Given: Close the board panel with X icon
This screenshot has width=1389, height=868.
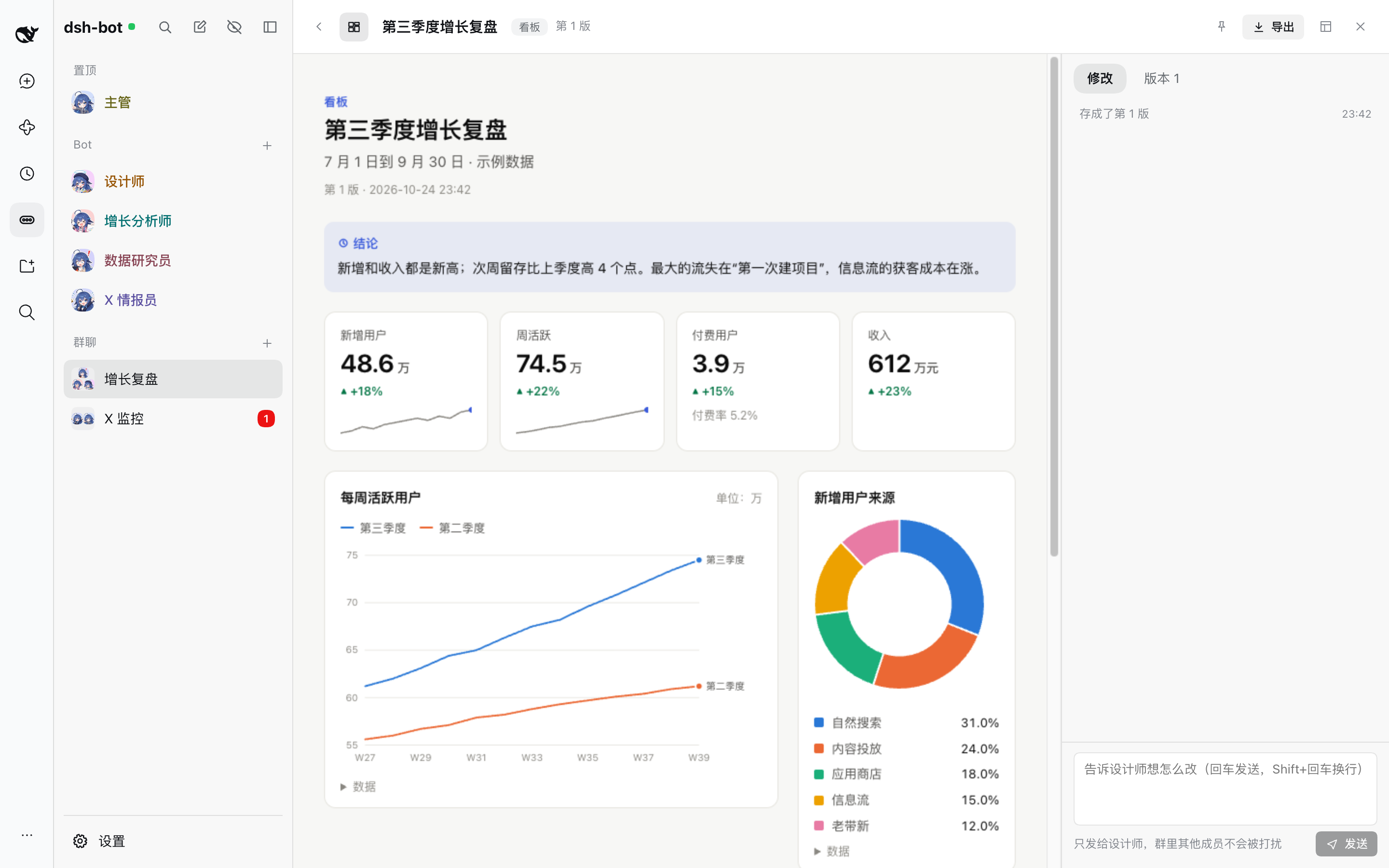Looking at the screenshot, I should 1360,27.
